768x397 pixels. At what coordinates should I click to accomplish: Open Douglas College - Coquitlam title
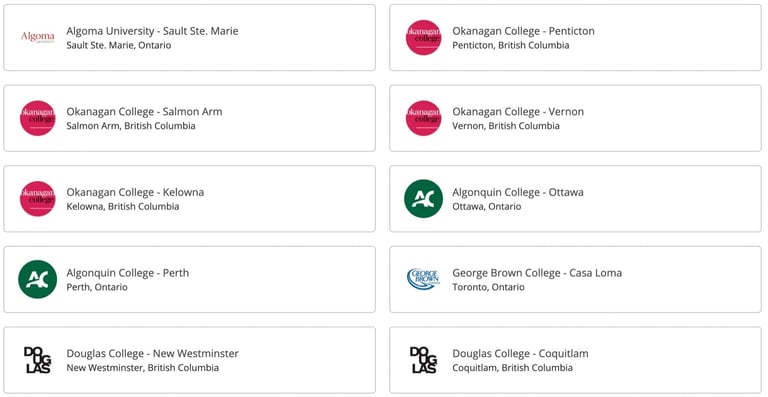(x=520, y=353)
